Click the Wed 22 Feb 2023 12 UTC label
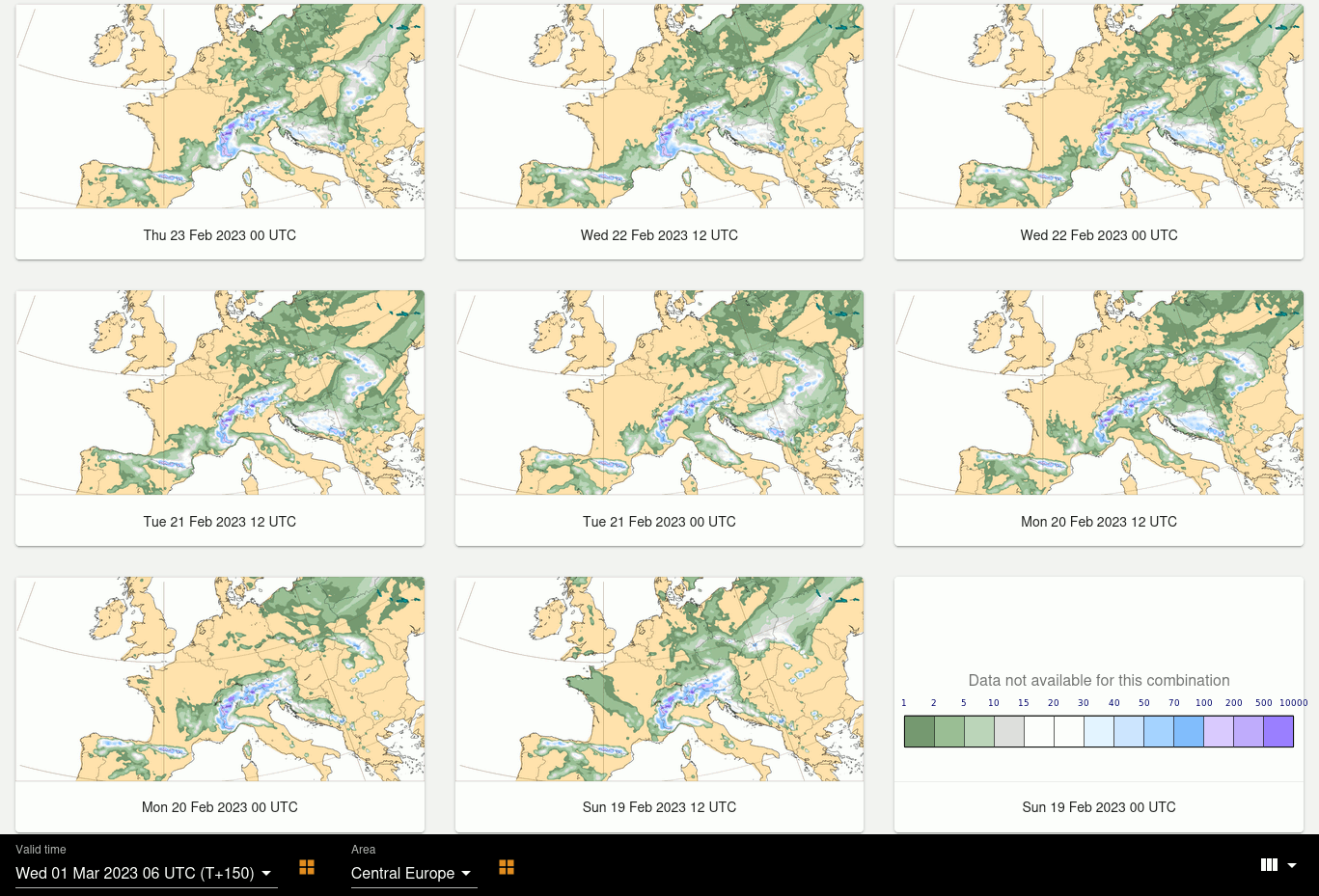The image size is (1319, 896). point(659,235)
